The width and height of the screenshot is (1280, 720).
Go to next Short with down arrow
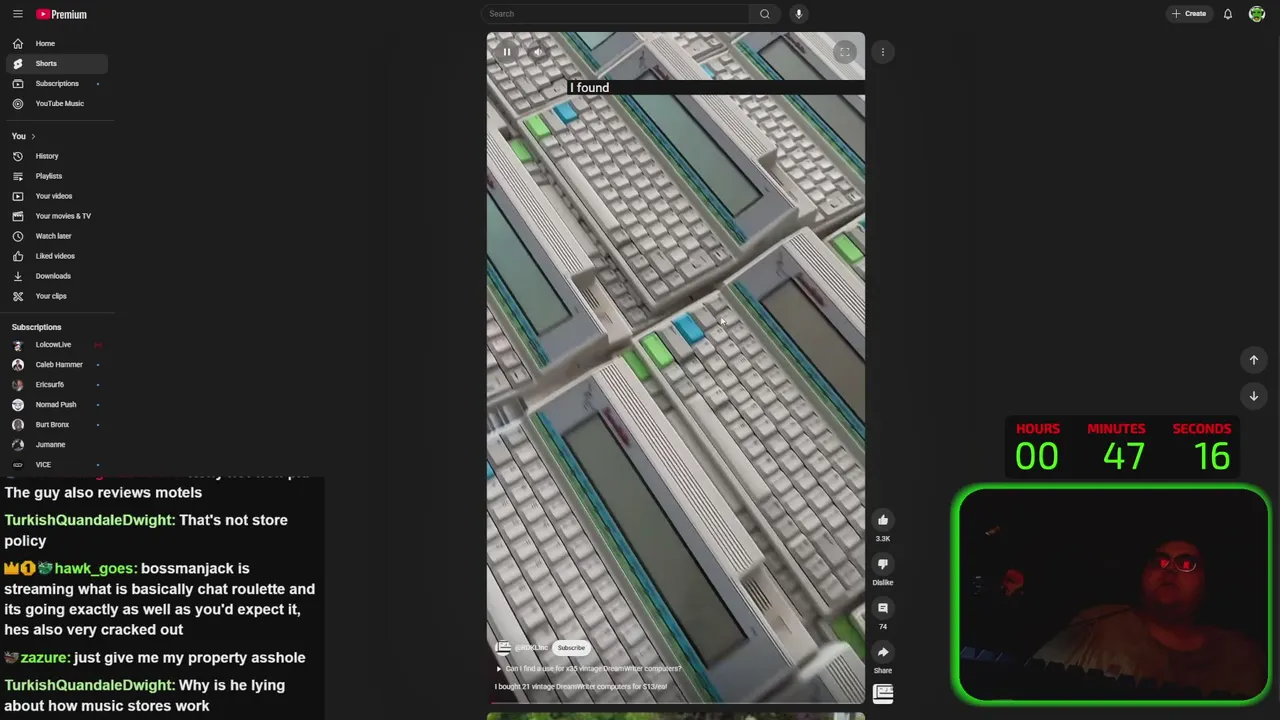[x=1253, y=396]
